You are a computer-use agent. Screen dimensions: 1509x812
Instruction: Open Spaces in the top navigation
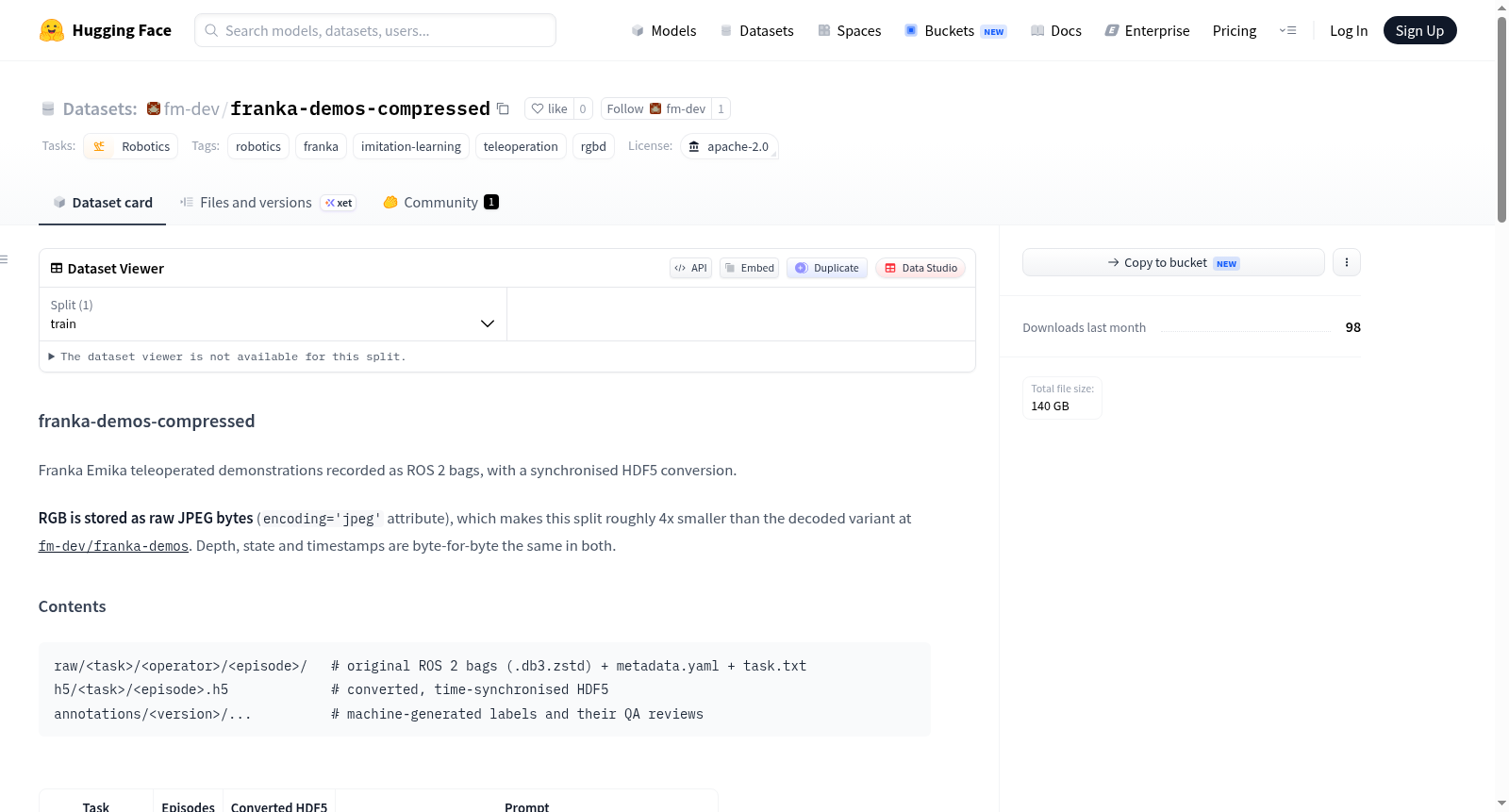point(850,30)
